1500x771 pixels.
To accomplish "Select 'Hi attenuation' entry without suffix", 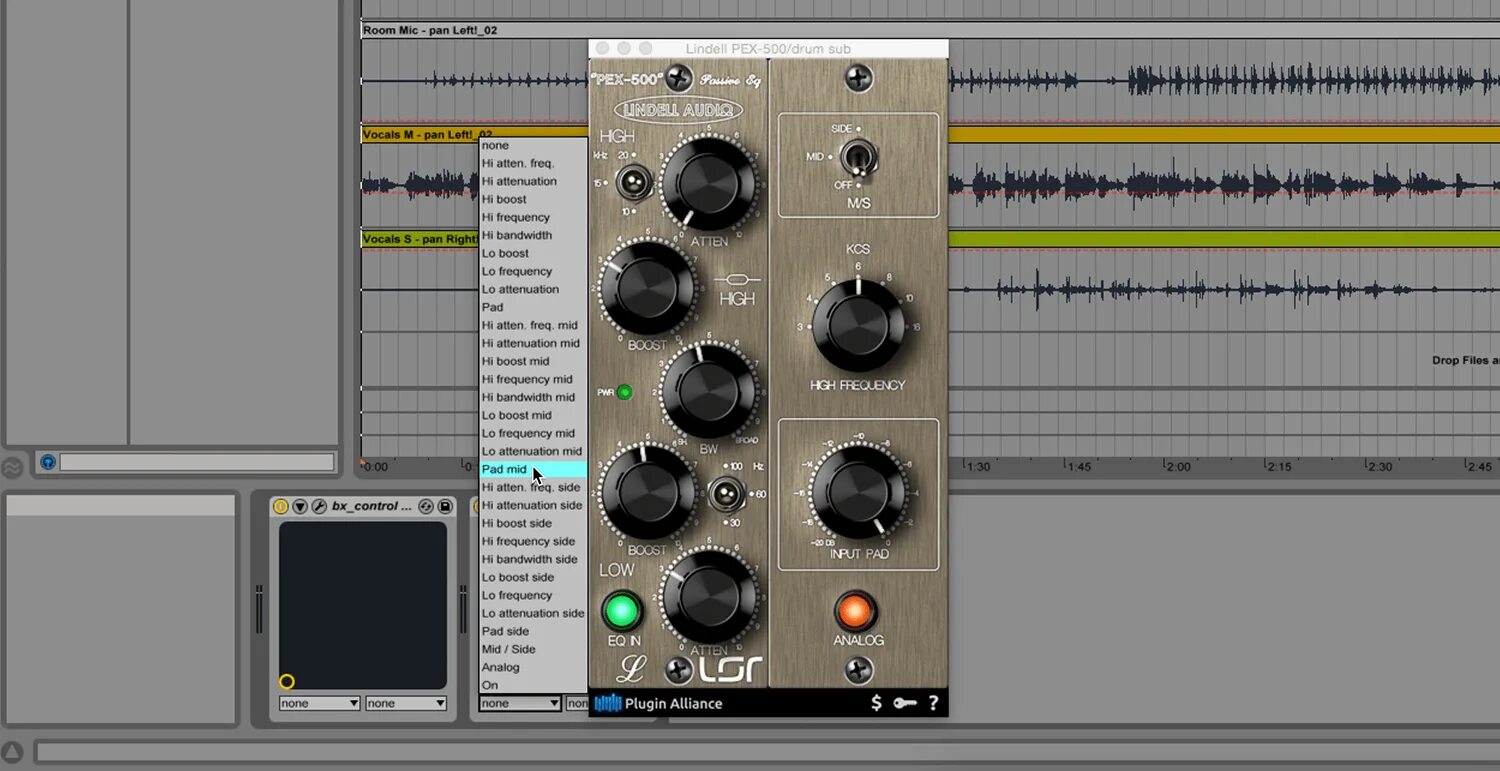I will [533, 181].
